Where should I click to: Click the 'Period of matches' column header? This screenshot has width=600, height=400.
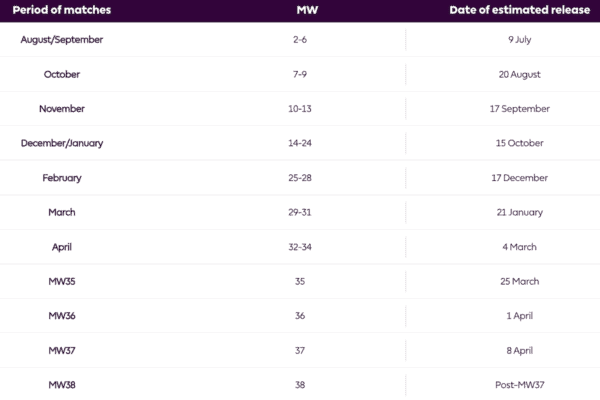(62, 10)
